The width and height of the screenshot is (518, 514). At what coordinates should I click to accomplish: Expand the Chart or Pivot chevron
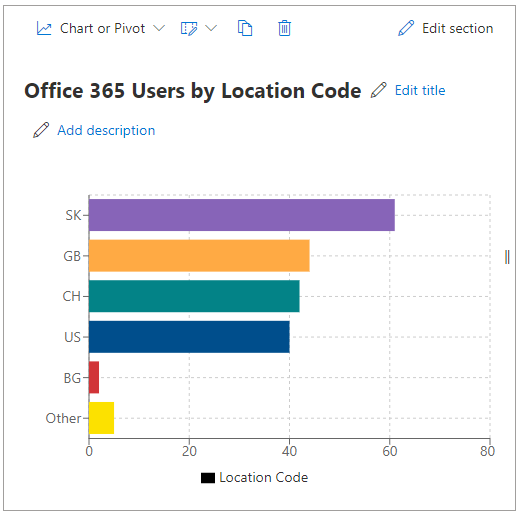[159, 28]
